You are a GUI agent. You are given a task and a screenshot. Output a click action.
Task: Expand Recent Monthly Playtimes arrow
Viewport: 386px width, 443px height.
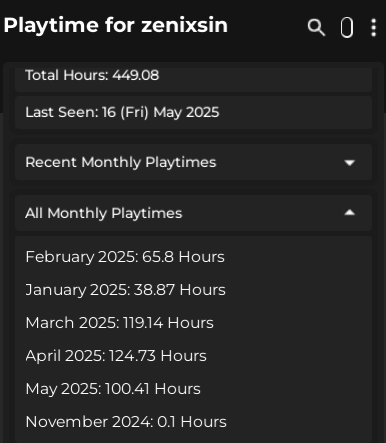[349, 163]
